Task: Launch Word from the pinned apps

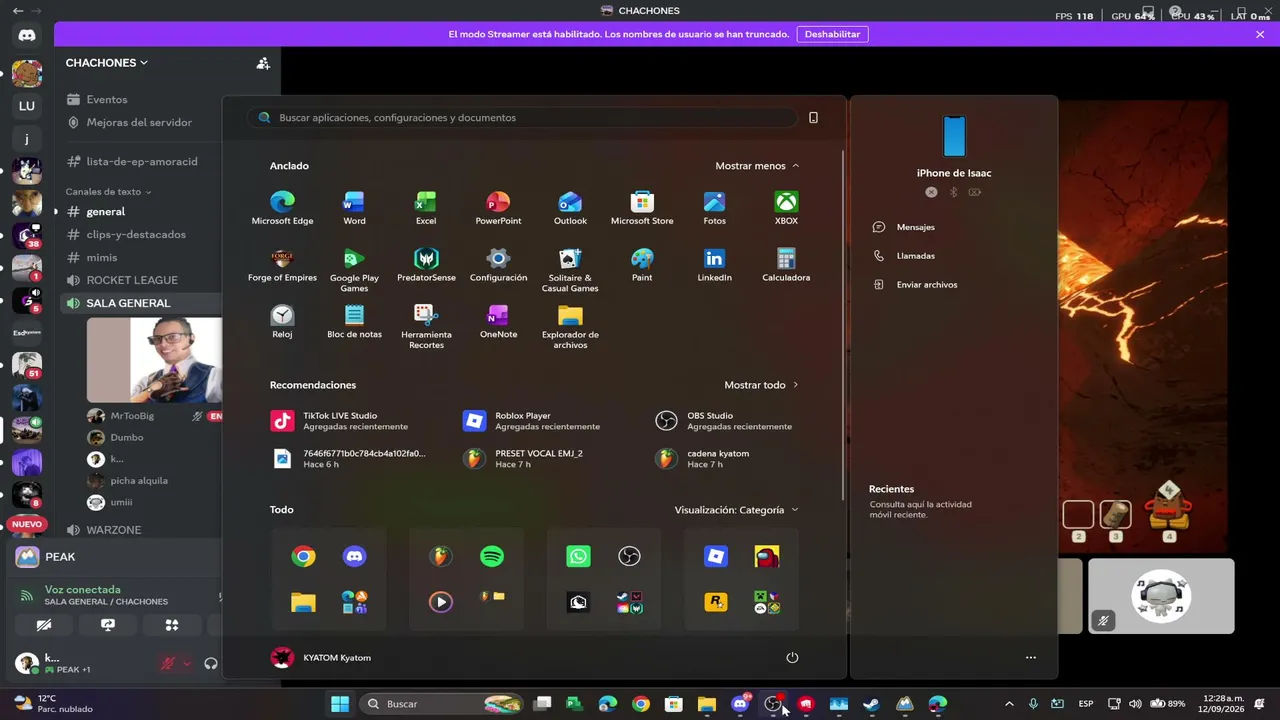Action: click(354, 208)
